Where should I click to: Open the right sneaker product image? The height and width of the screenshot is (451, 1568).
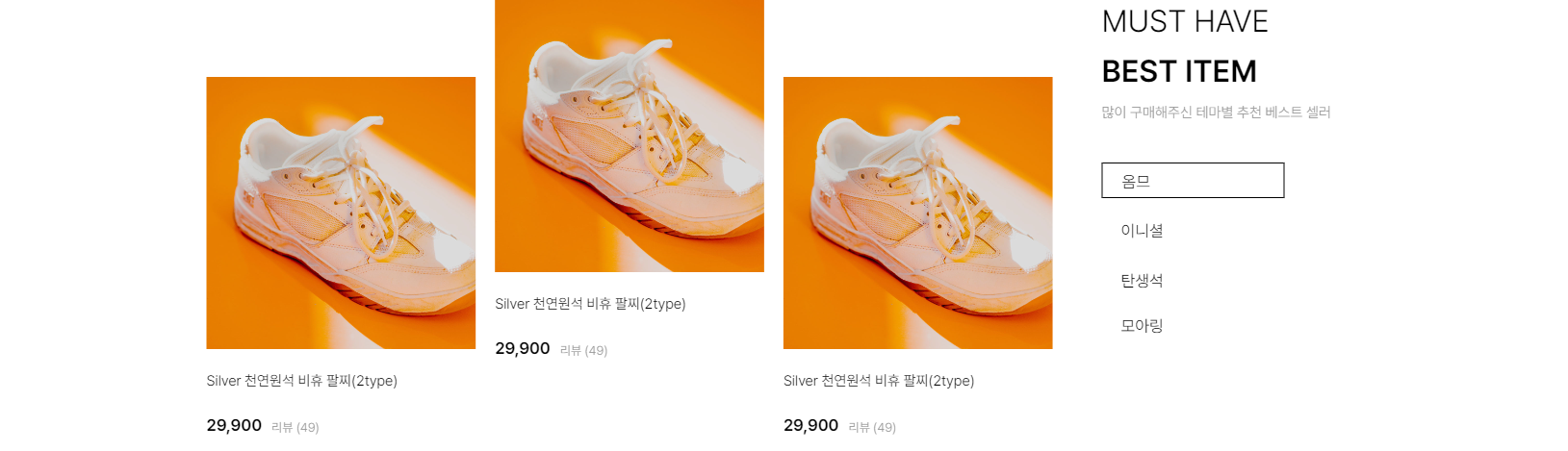tap(918, 213)
